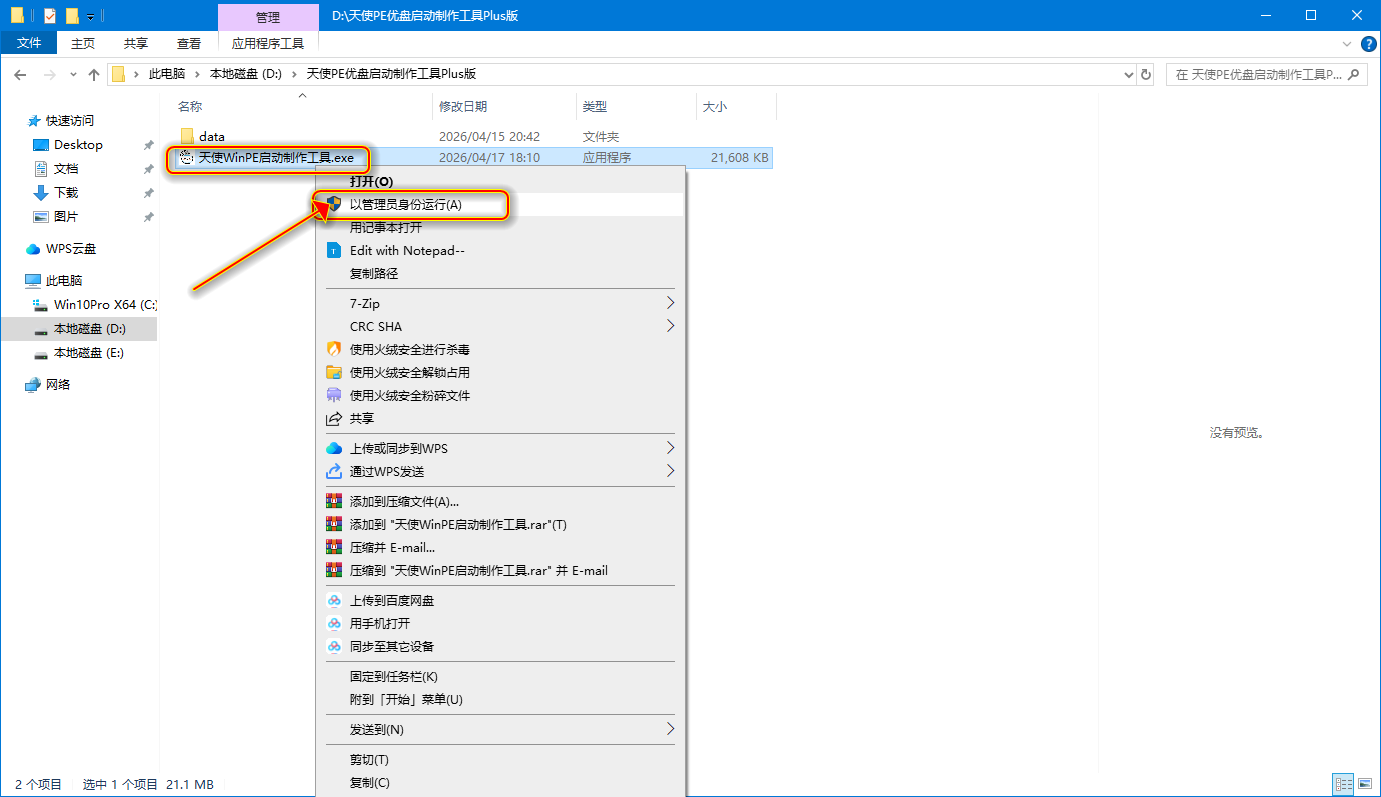Click properties quick access toolbar icon
The width and height of the screenshot is (1381, 797).
click(x=50, y=16)
